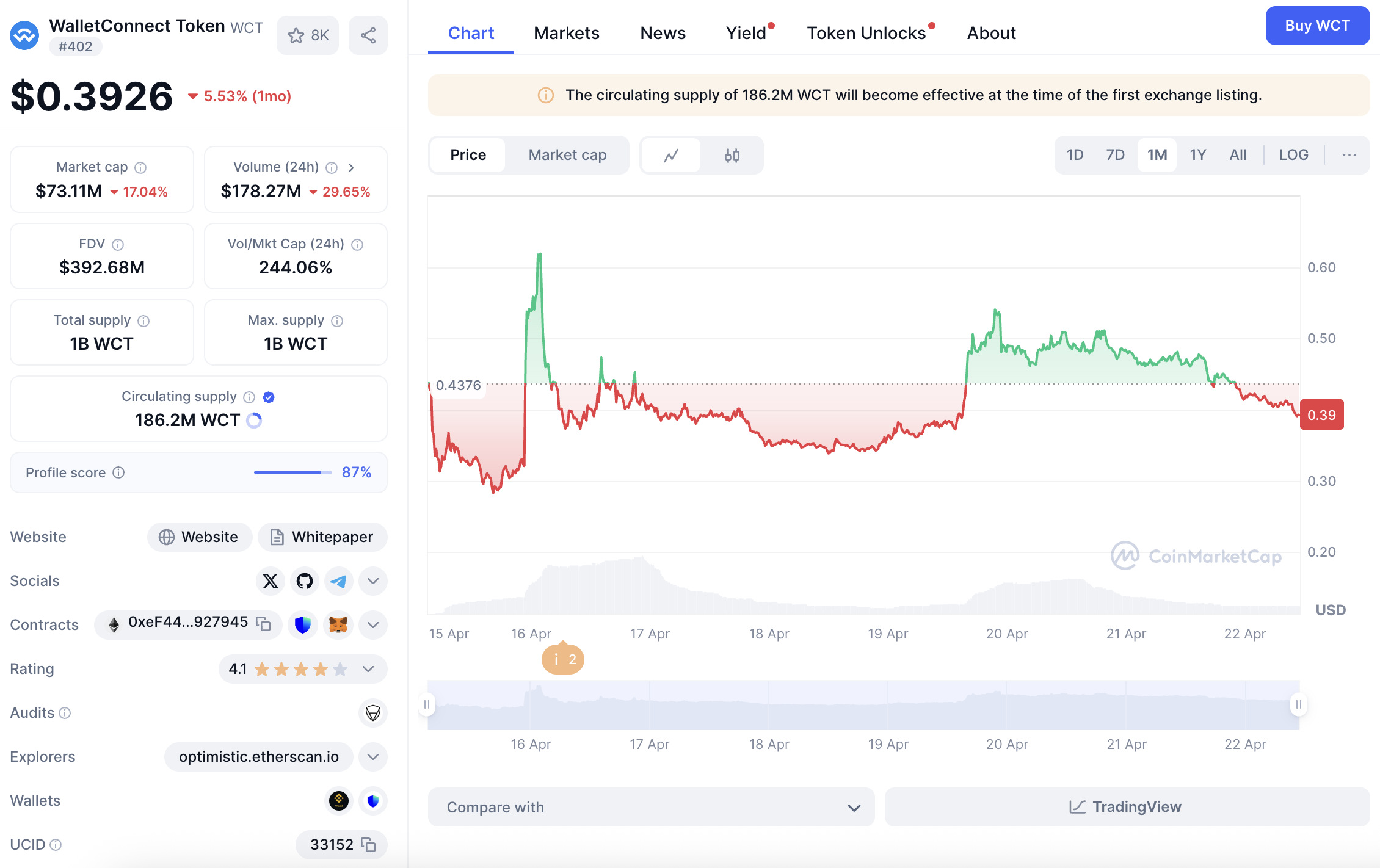Switch to candlestick chart view icon
The height and width of the screenshot is (868, 1380).
pos(732,155)
